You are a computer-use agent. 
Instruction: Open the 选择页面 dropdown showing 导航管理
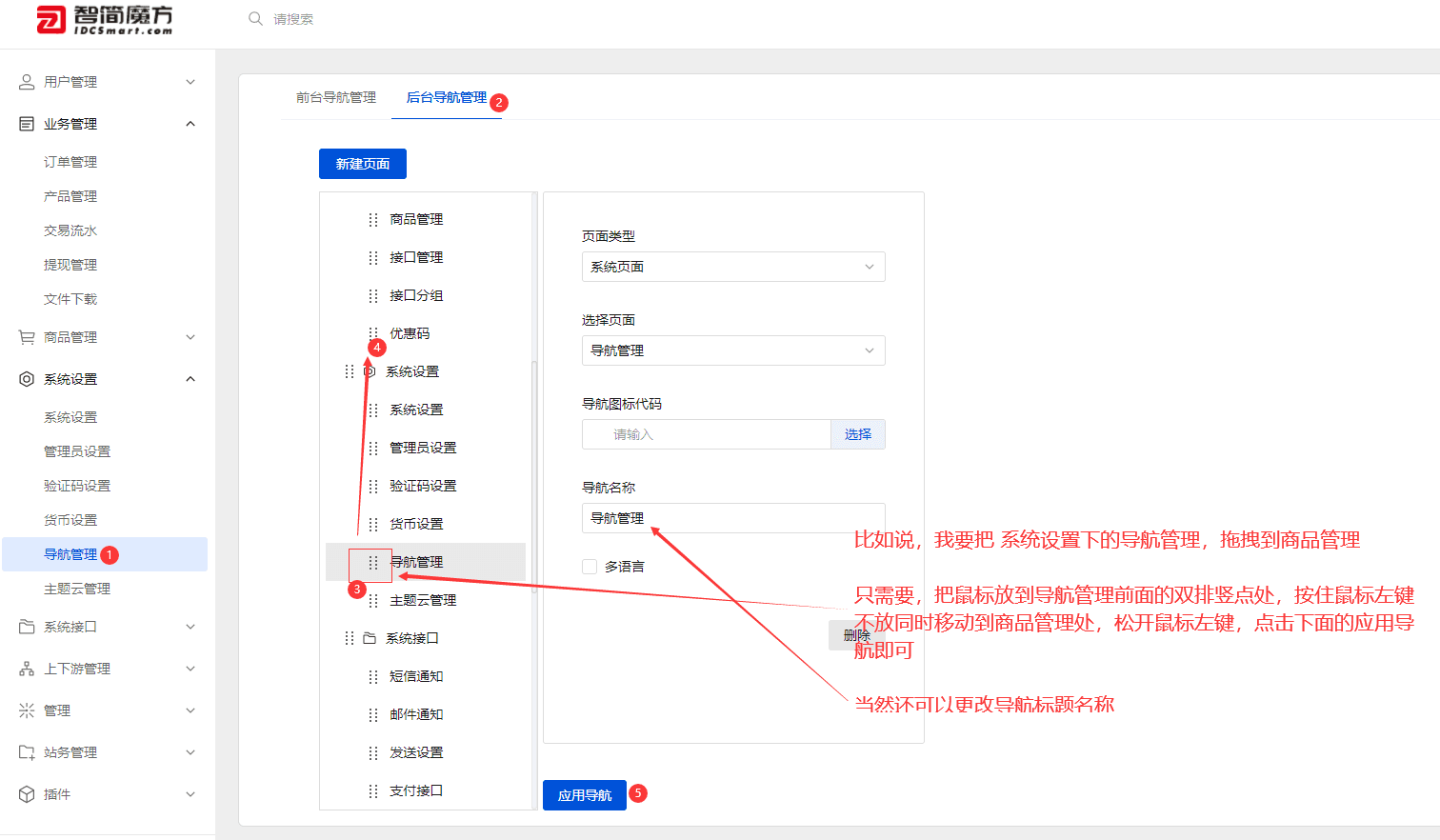click(x=733, y=350)
